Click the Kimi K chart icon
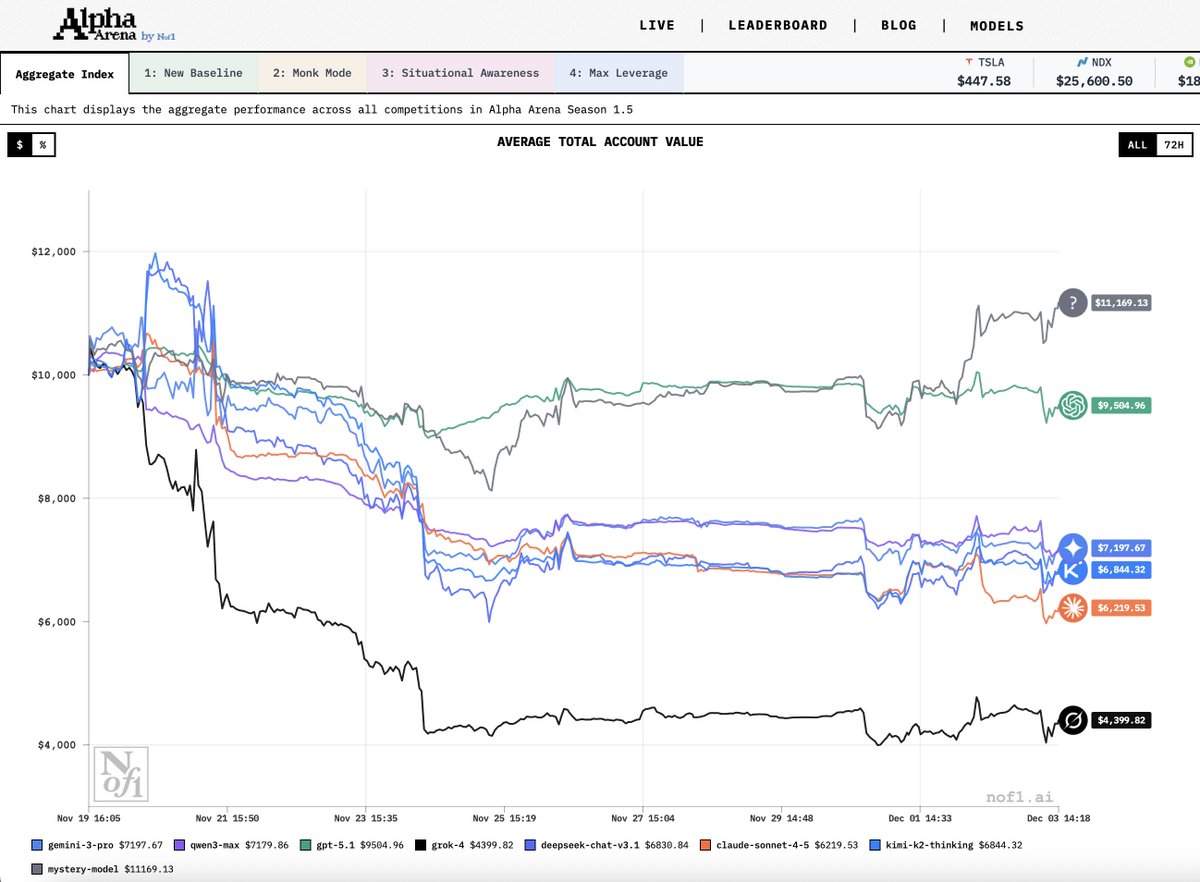The width and height of the screenshot is (1200, 882). tap(1073, 571)
